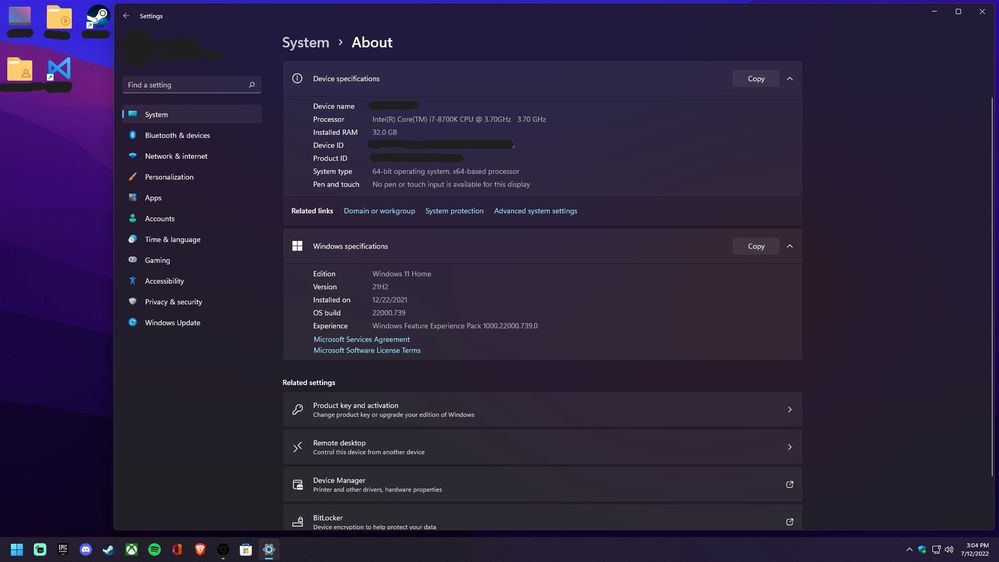Open the System protection link
Image resolution: width=999 pixels, height=562 pixels.
[454, 211]
